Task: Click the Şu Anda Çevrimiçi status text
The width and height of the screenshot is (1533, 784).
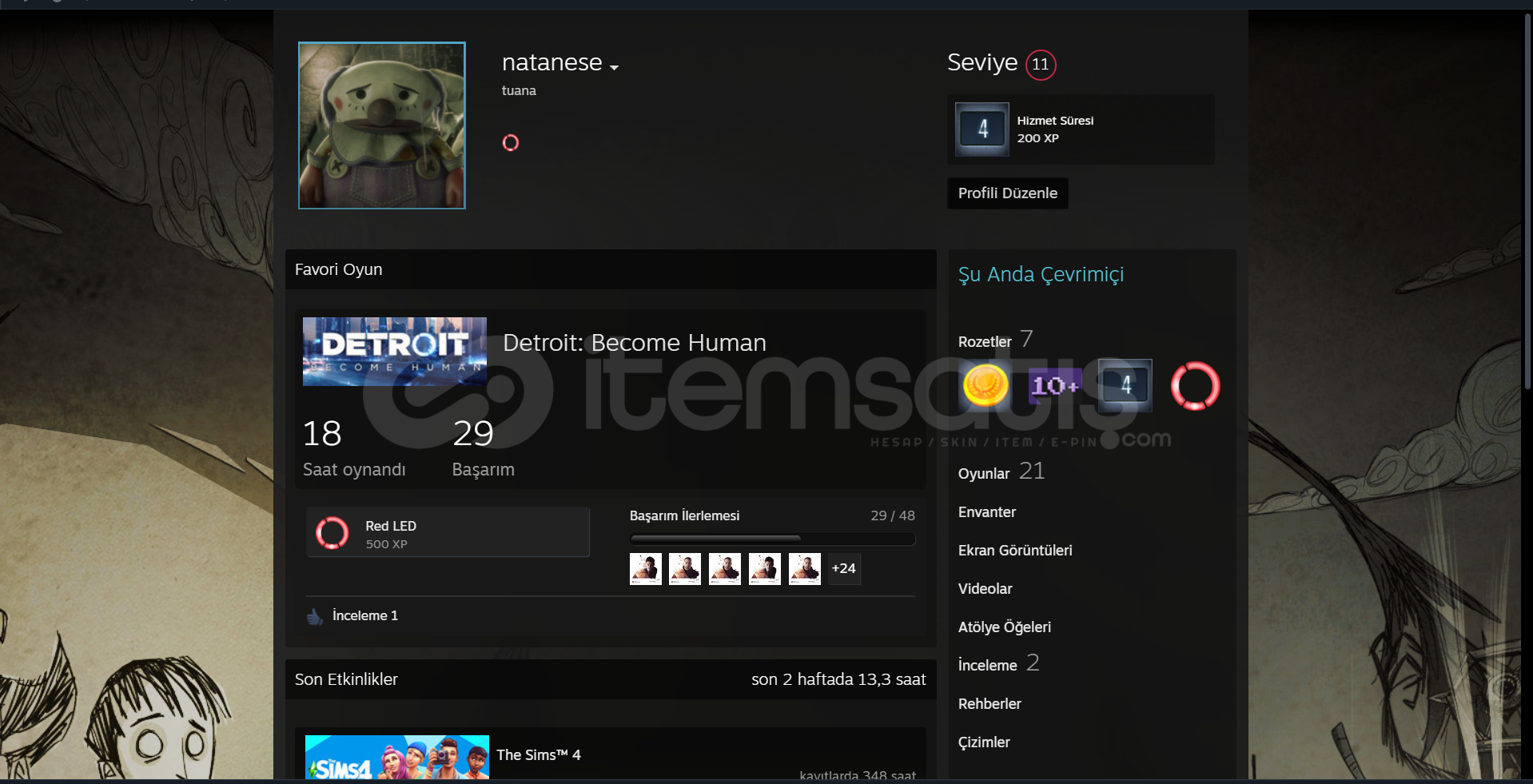Action: click(x=1041, y=274)
